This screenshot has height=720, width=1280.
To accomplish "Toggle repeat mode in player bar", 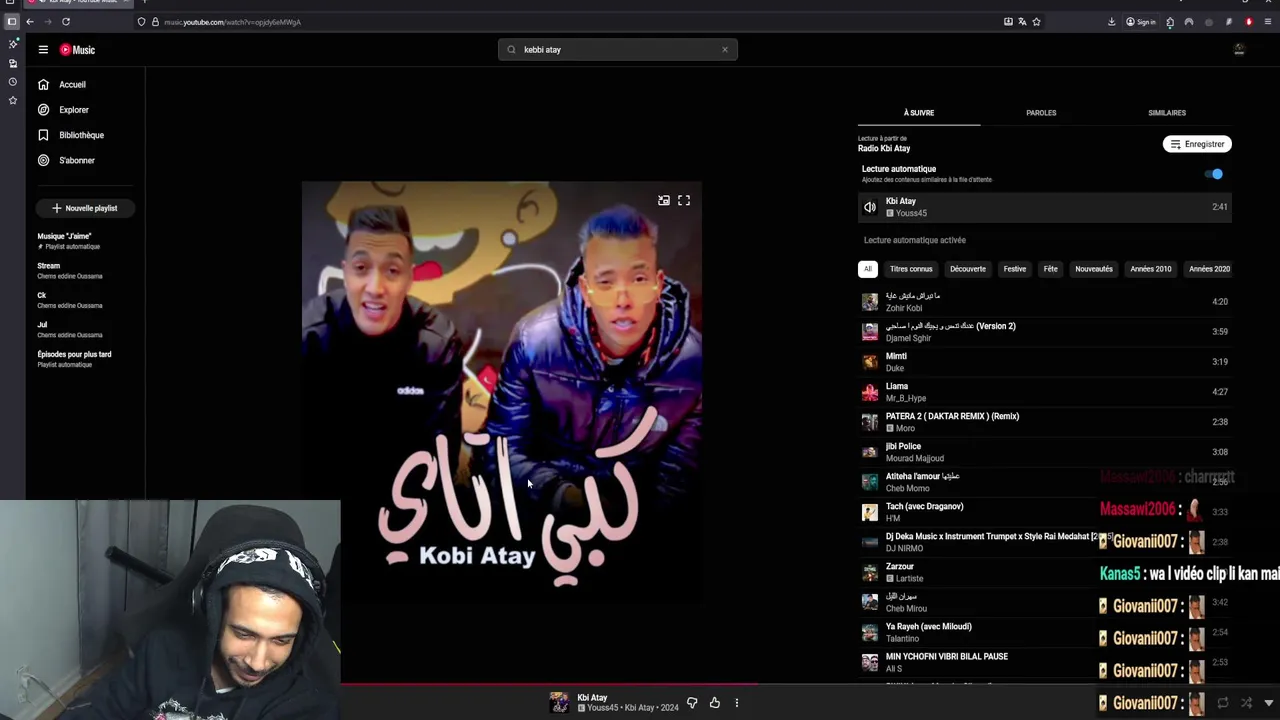I will click(1223, 703).
